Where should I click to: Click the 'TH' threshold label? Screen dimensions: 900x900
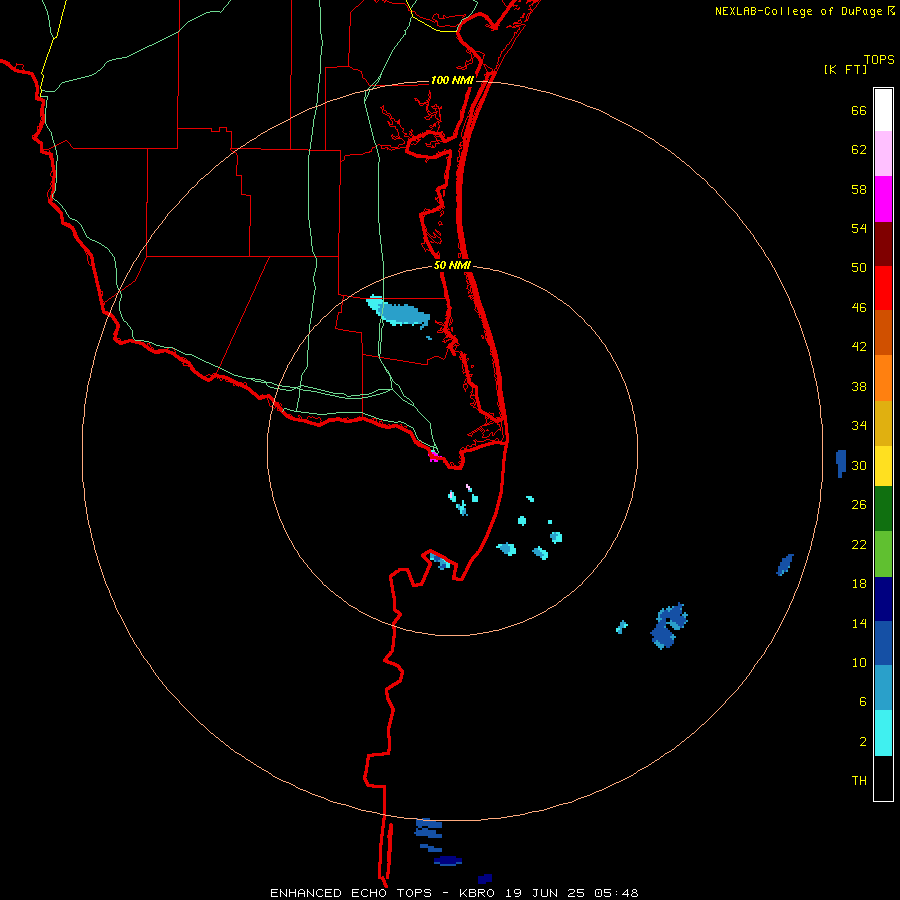859,781
